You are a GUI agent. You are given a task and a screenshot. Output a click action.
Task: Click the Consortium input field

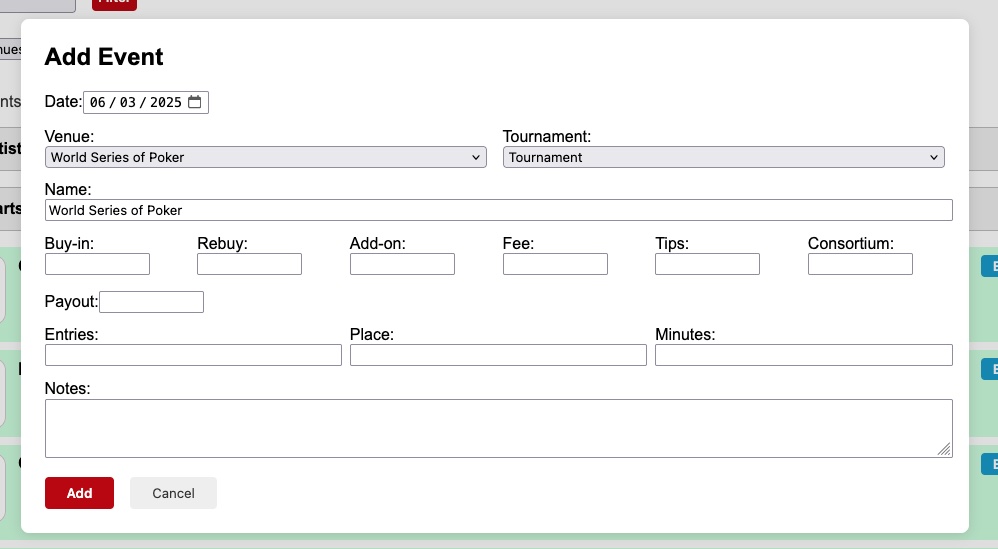click(860, 264)
